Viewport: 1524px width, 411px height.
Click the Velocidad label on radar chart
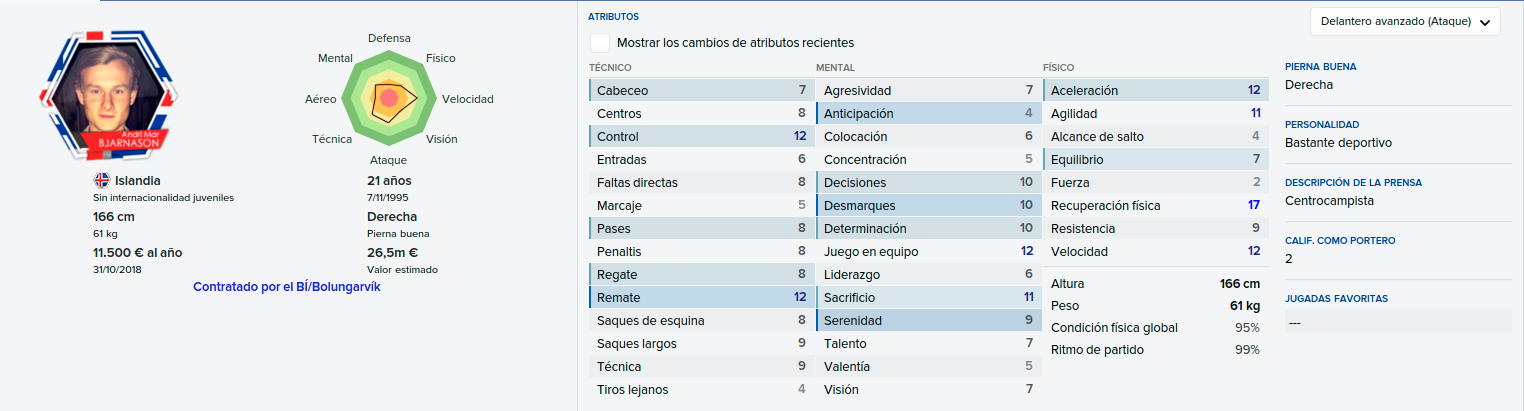468,99
